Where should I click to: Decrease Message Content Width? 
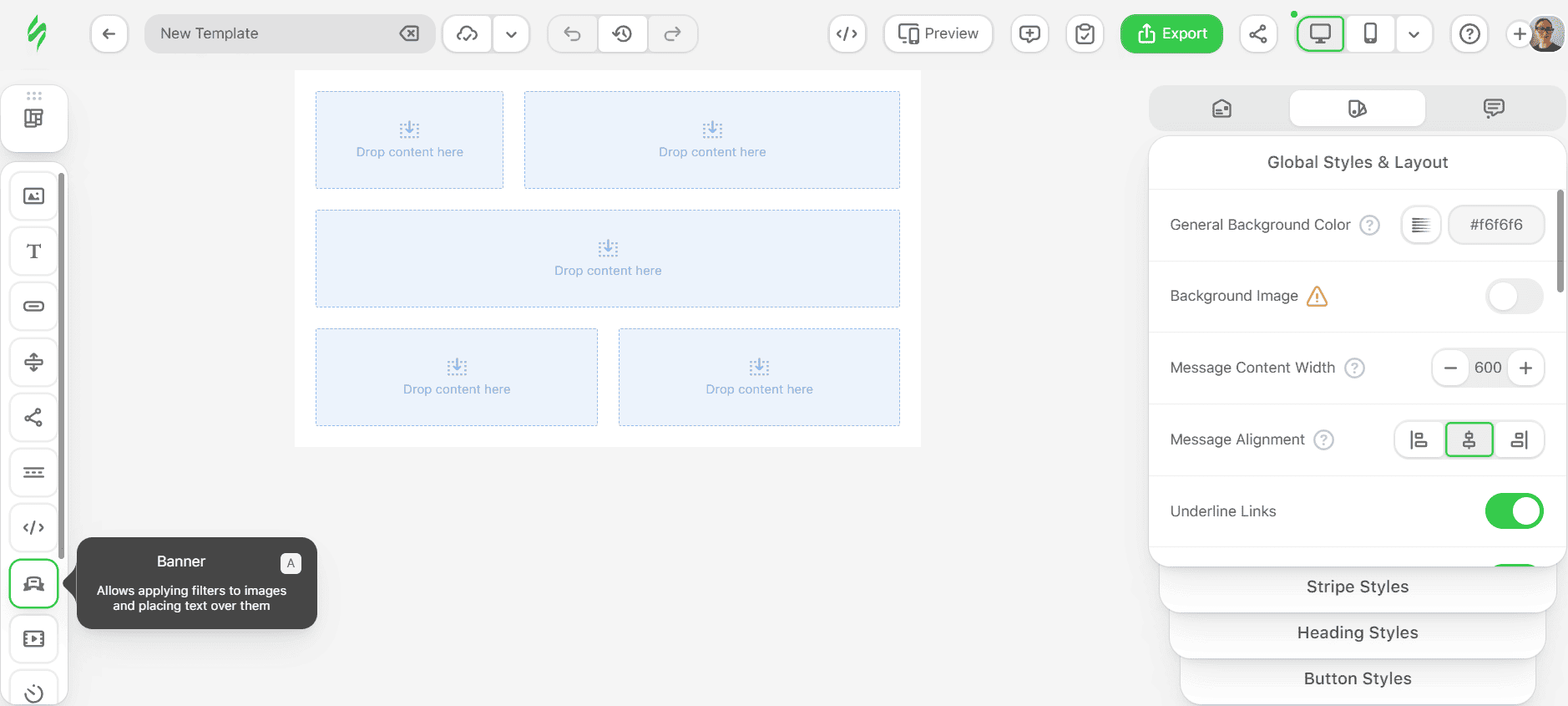[x=1450, y=368]
